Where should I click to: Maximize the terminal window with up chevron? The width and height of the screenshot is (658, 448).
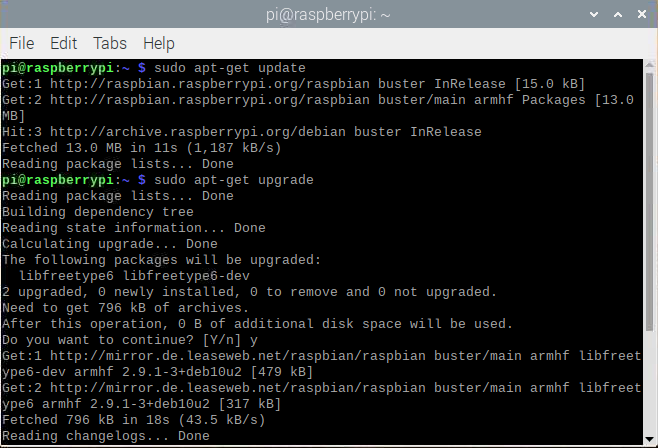(x=618, y=14)
